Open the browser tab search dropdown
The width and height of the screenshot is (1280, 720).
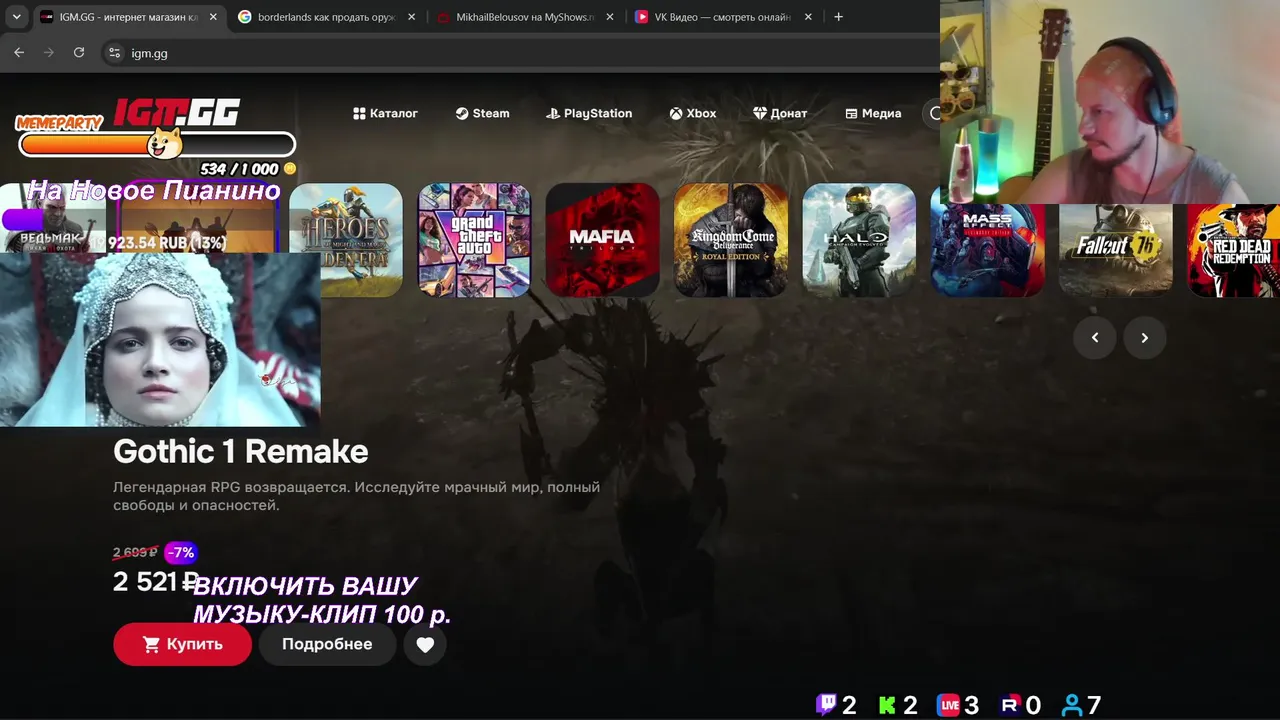click(x=17, y=17)
